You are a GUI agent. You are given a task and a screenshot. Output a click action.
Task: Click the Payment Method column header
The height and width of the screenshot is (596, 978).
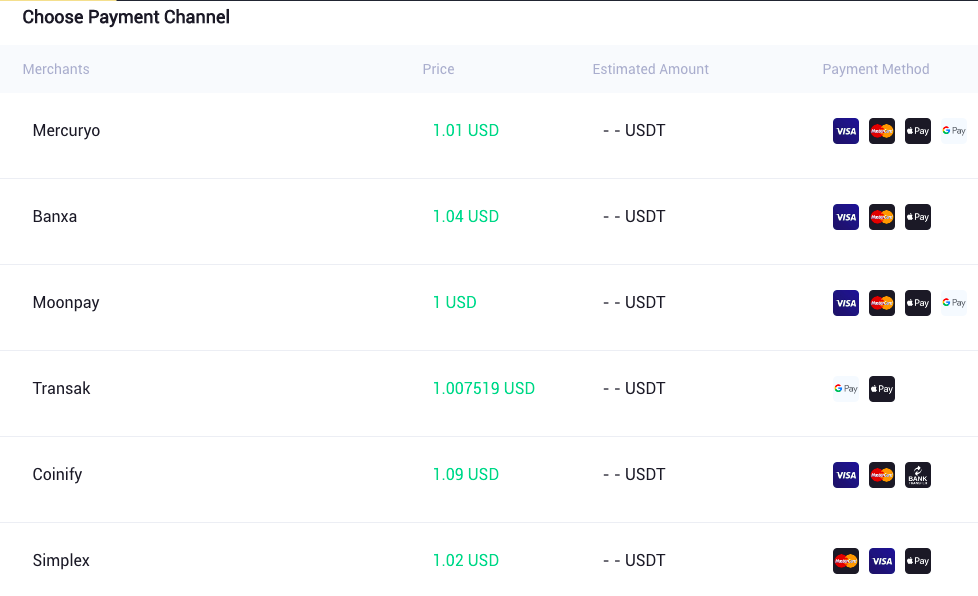[876, 69]
